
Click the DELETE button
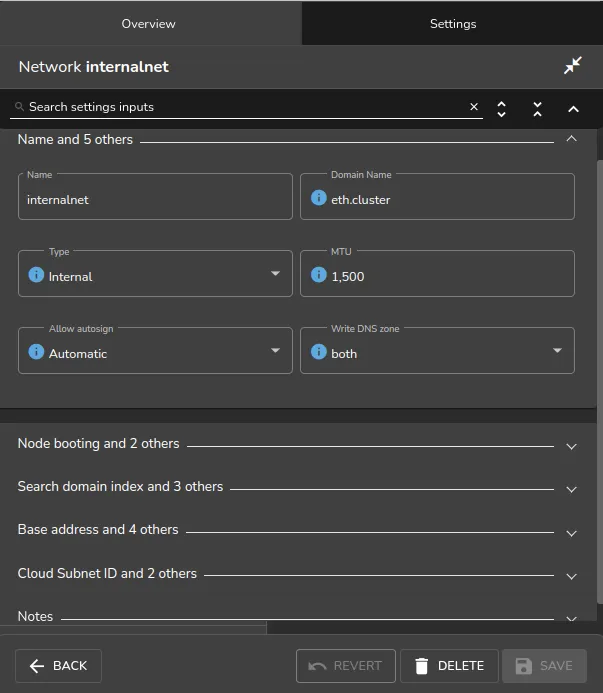point(449,666)
